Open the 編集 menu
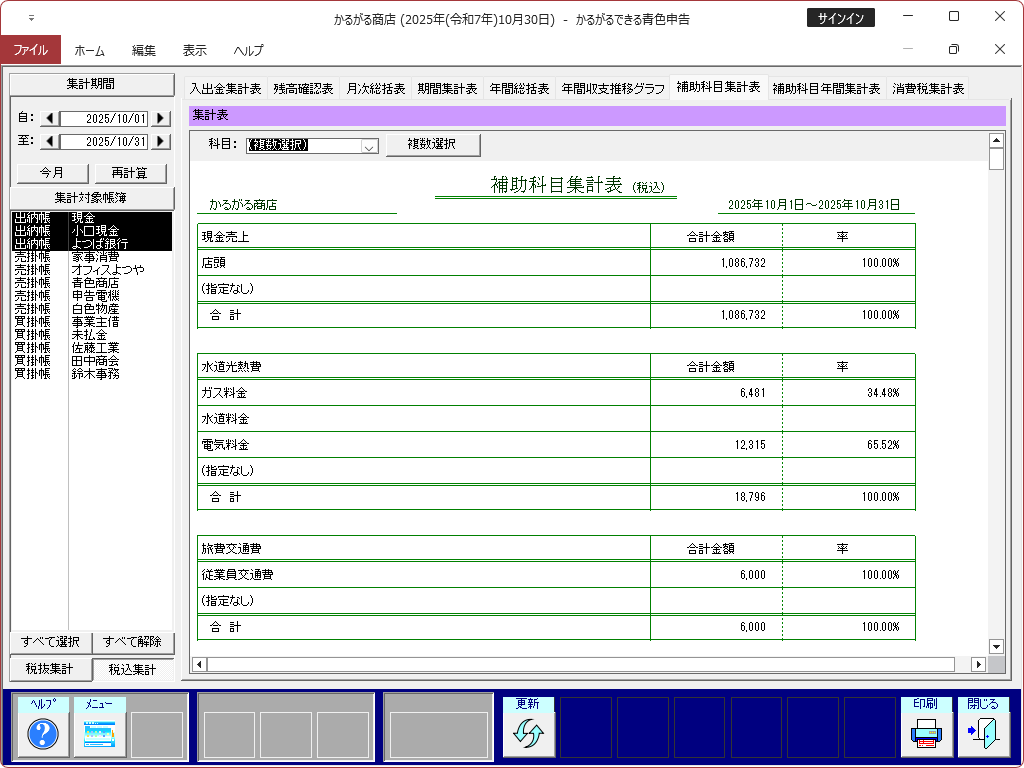1024x768 pixels. click(144, 50)
